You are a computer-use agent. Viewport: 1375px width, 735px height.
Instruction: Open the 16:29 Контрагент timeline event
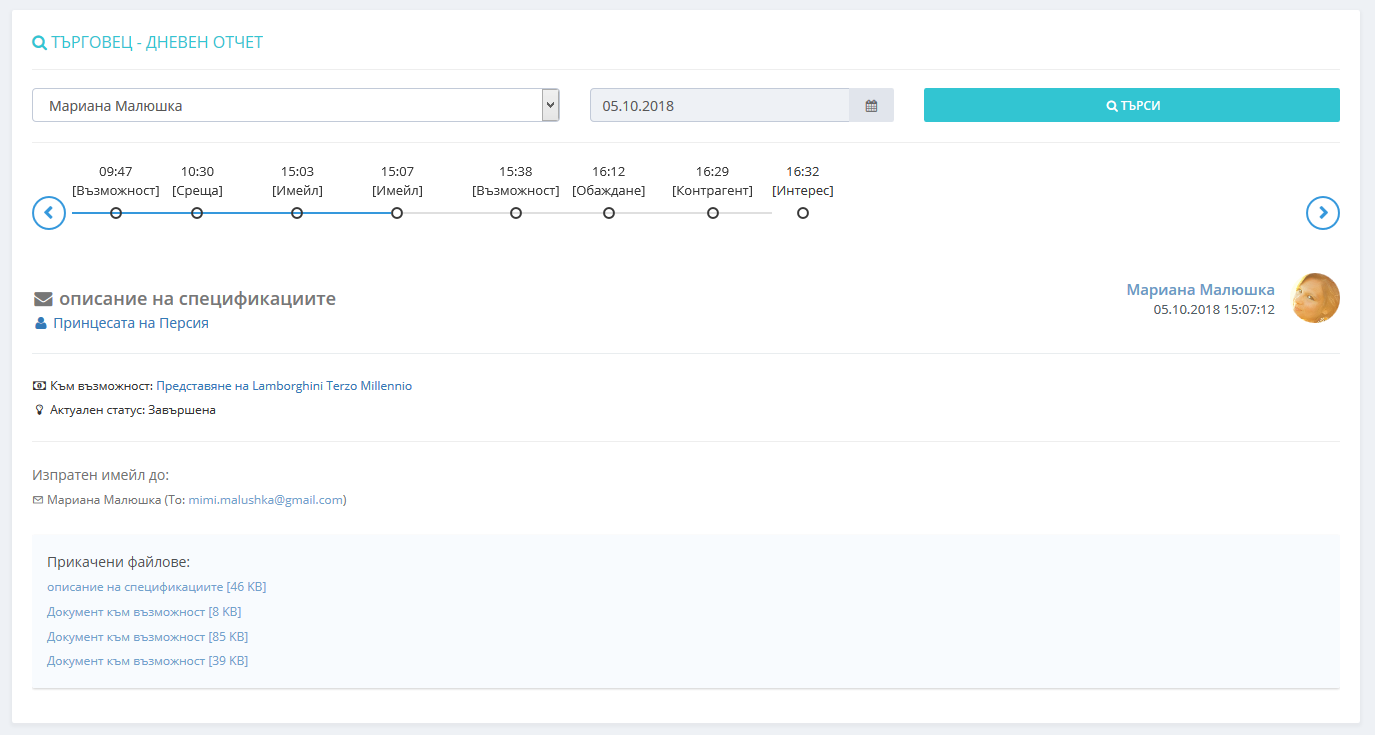713,213
